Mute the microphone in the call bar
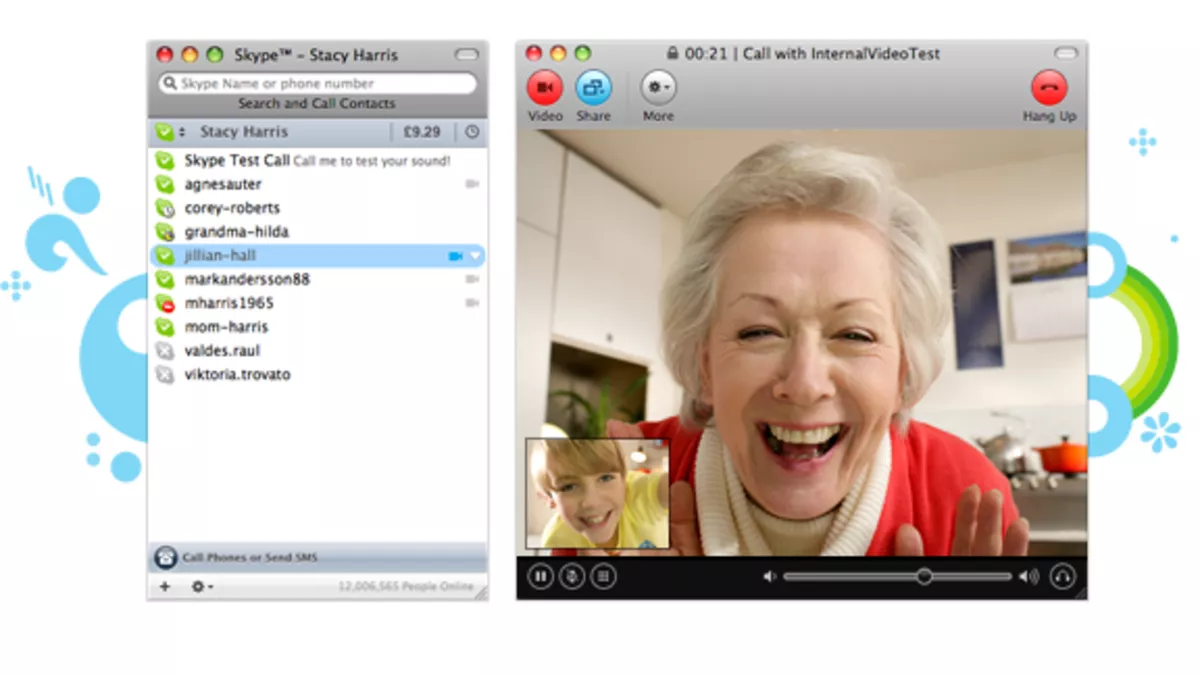Screen dimensions: 1200x675 (571, 577)
